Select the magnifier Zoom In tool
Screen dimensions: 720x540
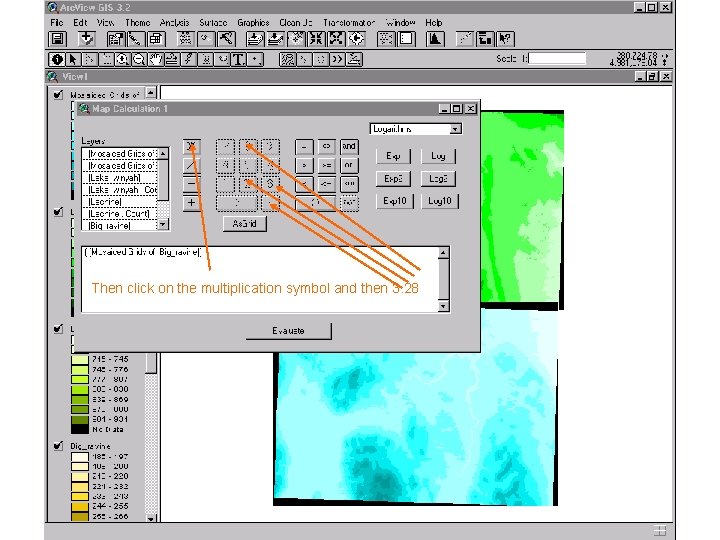(122, 59)
